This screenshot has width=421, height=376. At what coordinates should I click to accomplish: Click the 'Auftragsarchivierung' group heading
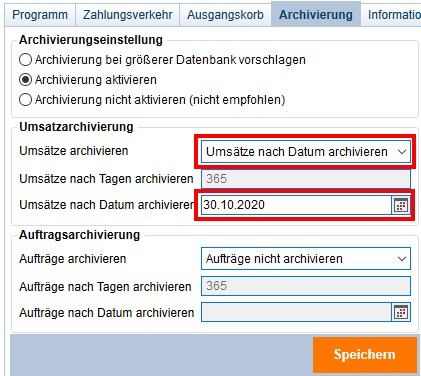pos(79,235)
